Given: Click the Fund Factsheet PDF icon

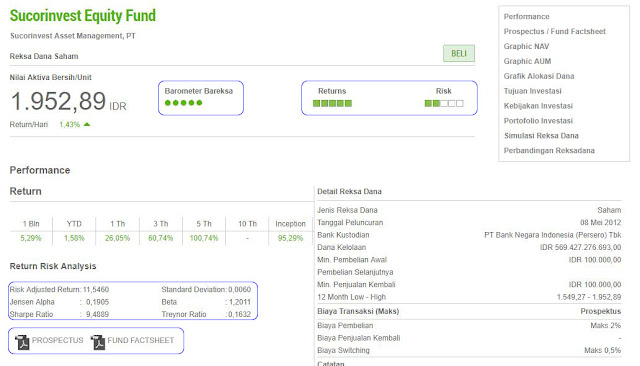Looking at the screenshot, I should pyautogui.click(x=98, y=342).
